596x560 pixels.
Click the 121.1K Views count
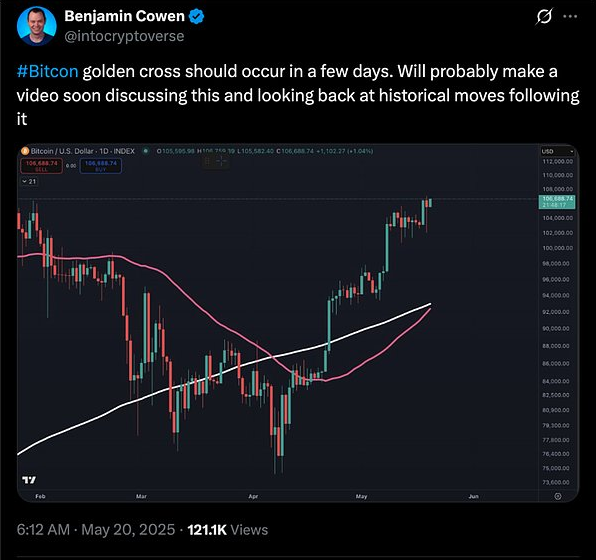228,530
